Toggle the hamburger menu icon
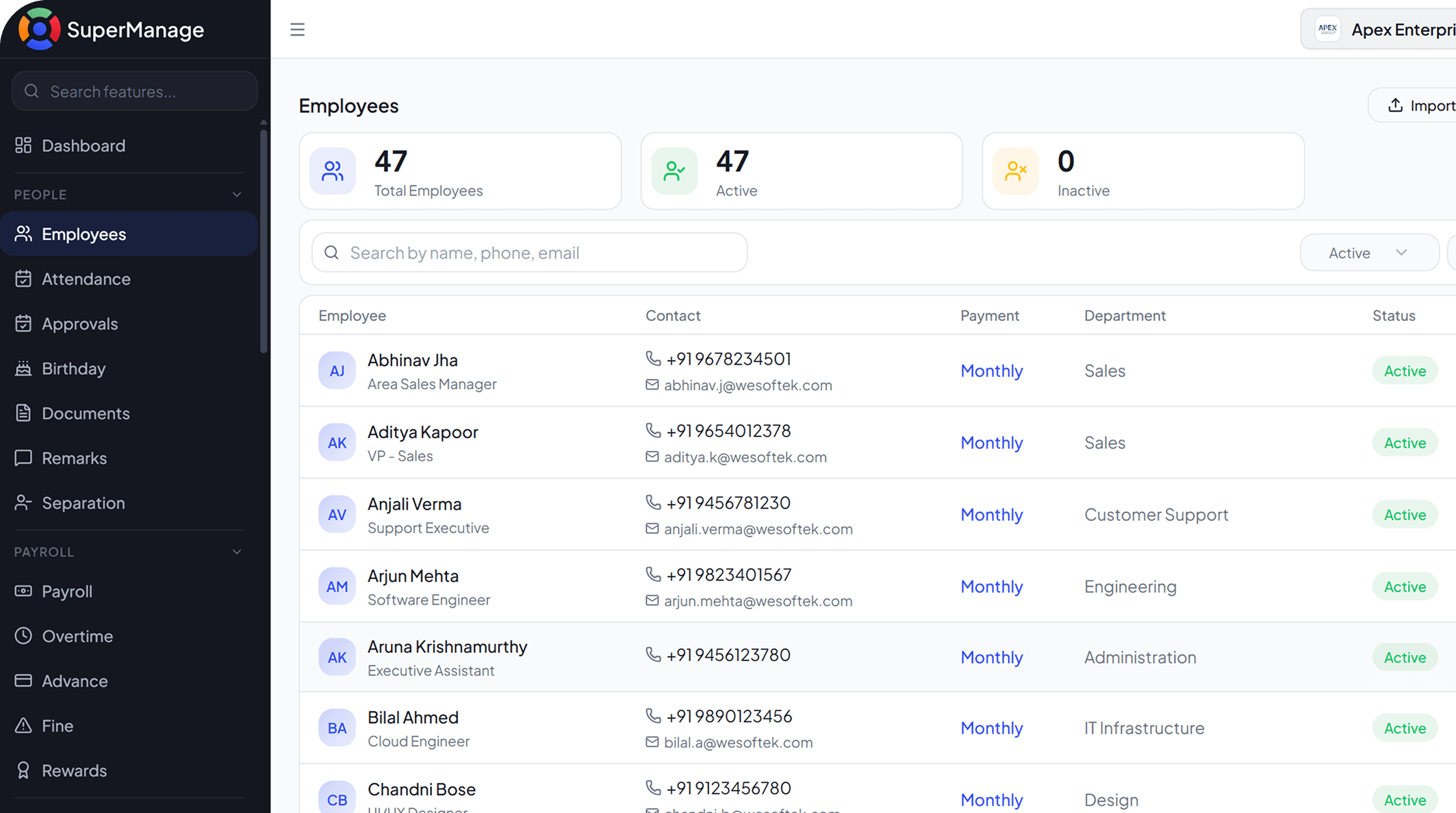Viewport: 1456px width, 813px height. pos(297,29)
